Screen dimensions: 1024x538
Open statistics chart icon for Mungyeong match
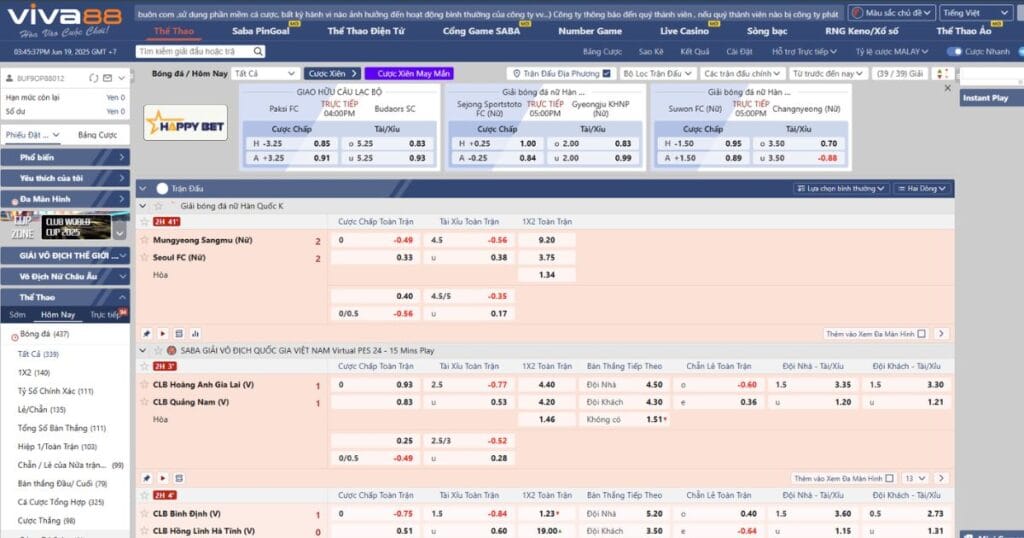195,334
